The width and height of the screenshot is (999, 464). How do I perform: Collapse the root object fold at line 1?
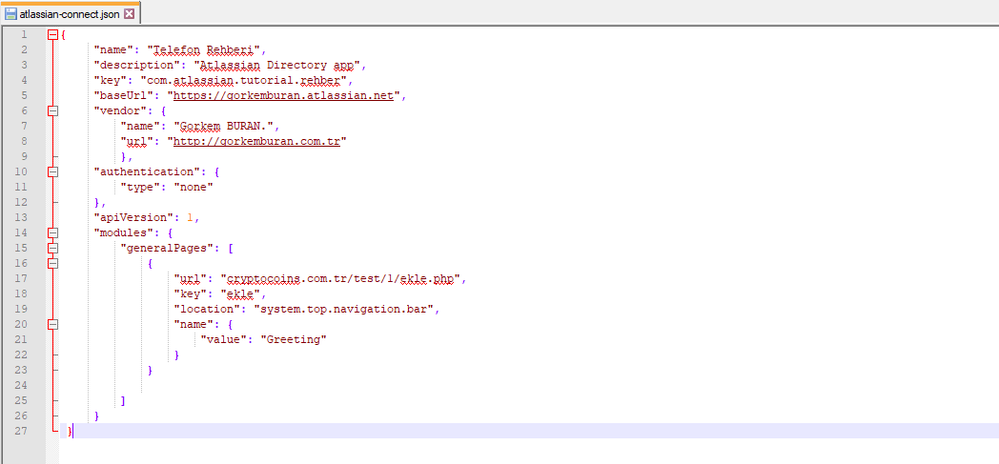point(53,34)
